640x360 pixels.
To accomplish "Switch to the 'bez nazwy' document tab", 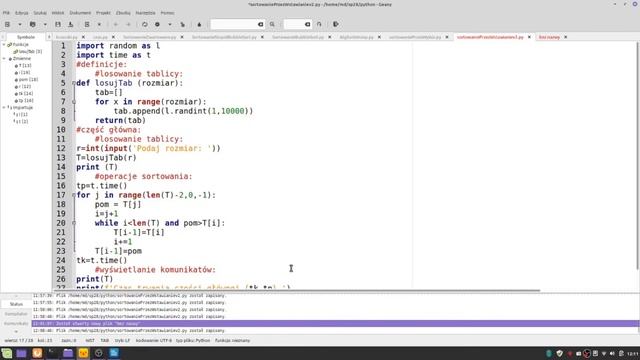I will [x=549, y=37].
